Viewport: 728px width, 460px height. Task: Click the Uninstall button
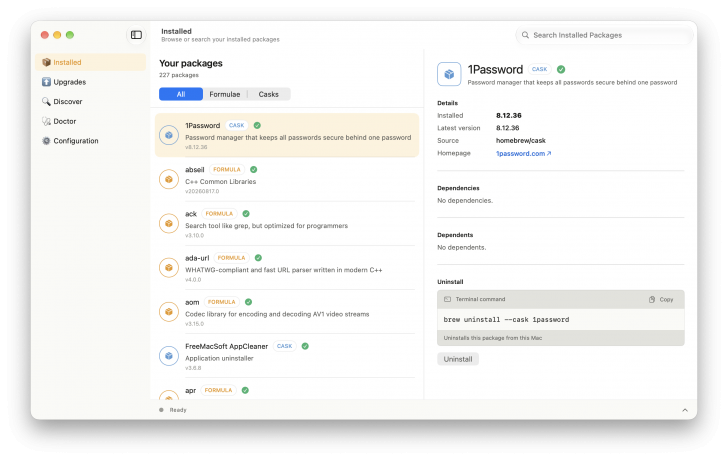(458, 359)
